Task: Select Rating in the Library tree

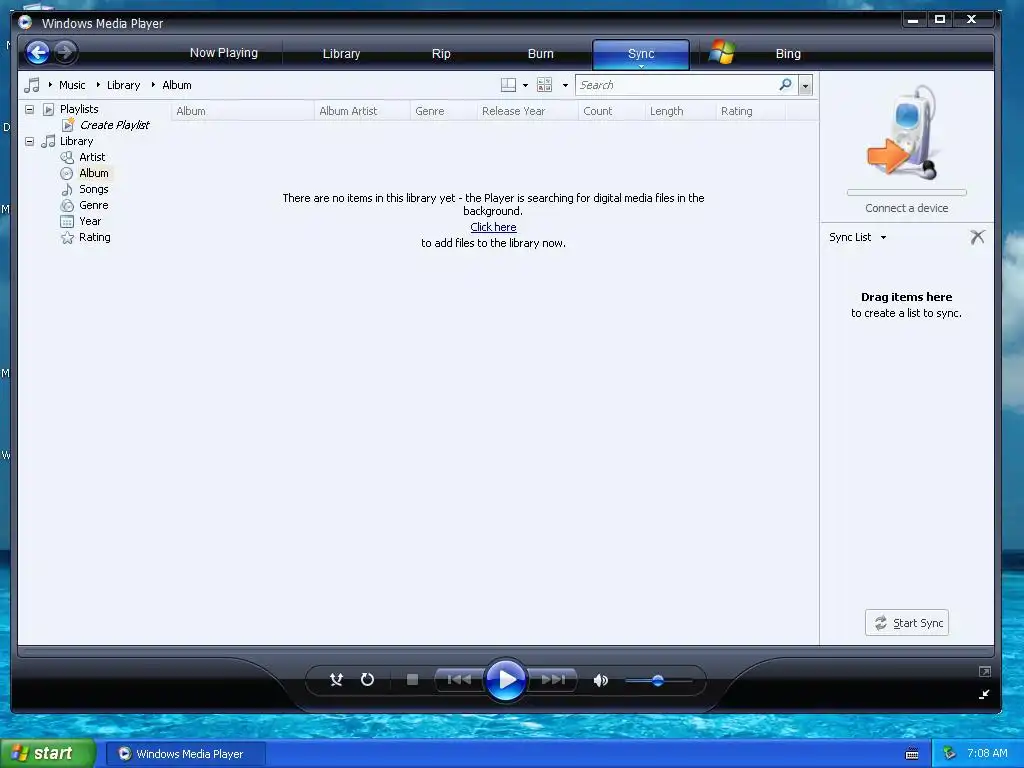Action: click(x=95, y=237)
